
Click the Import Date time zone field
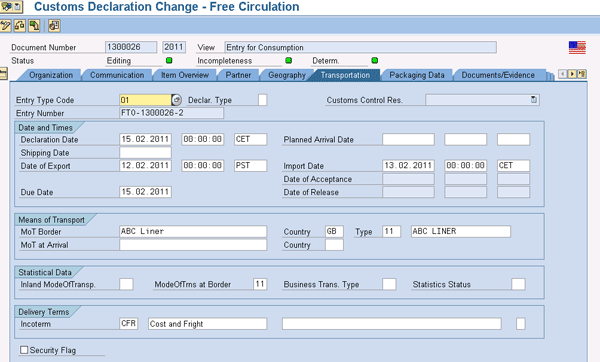[514, 166]
